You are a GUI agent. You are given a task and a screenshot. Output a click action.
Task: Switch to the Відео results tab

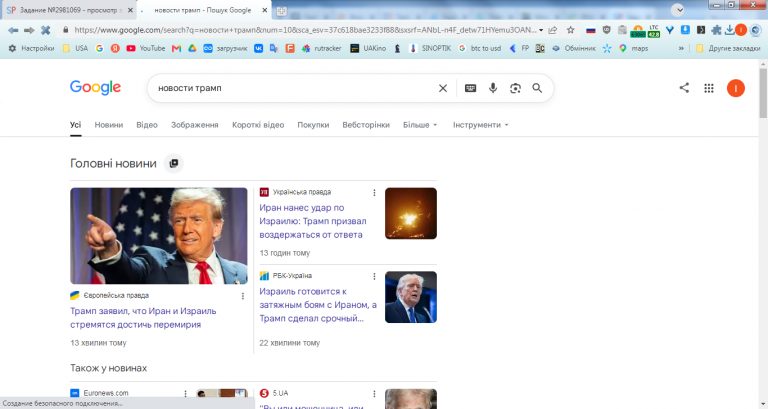(x=147, y=125)
